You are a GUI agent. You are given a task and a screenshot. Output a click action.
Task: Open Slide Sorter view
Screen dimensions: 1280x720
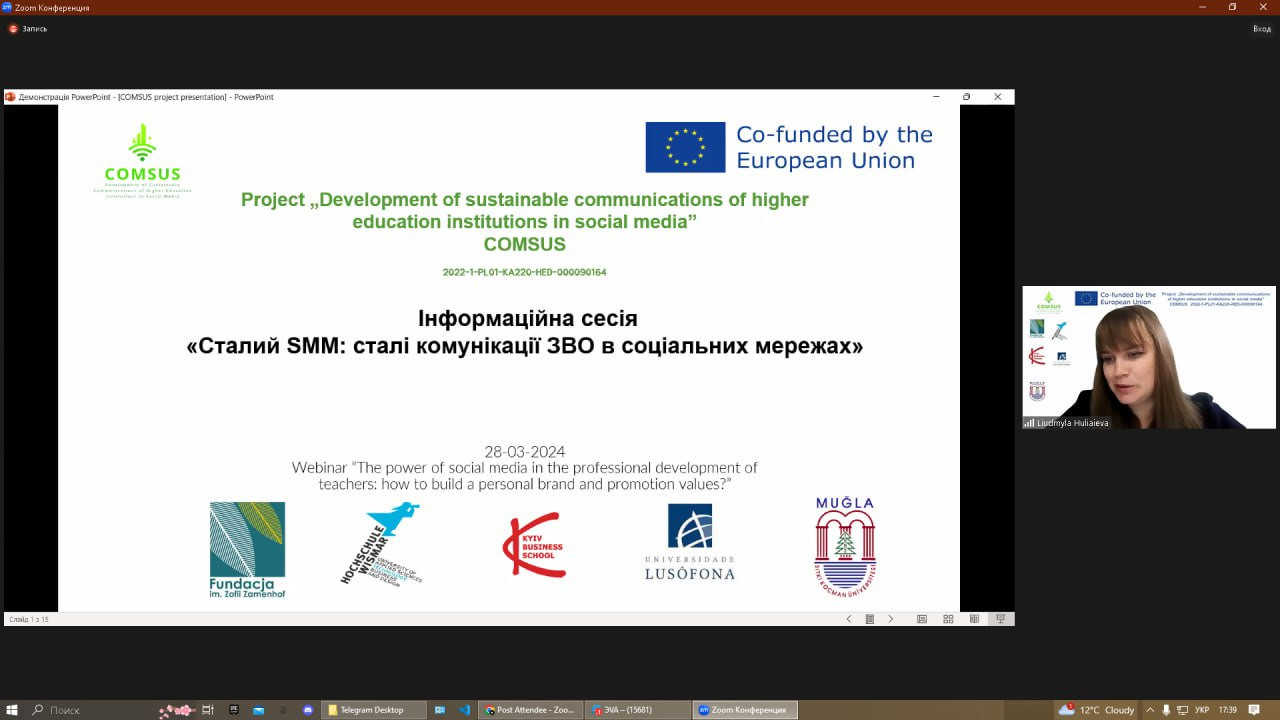pos(948,619)
